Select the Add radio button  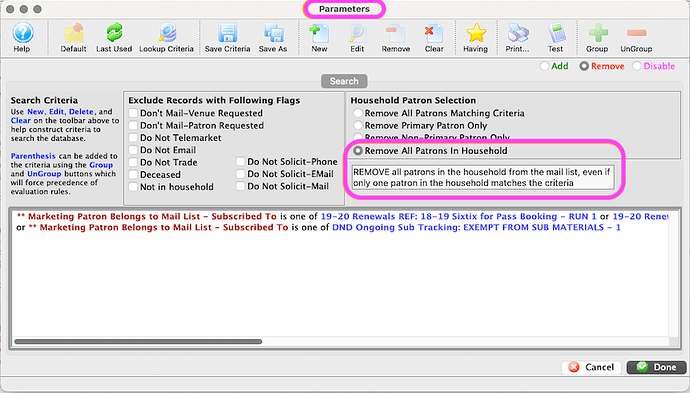point(545,66)
